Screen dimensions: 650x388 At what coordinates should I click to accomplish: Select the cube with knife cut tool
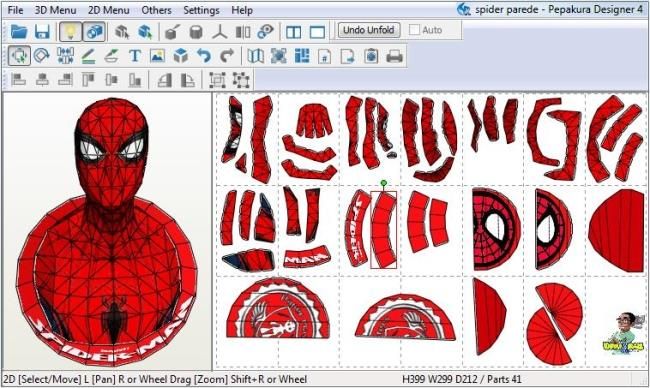(172, 32)
